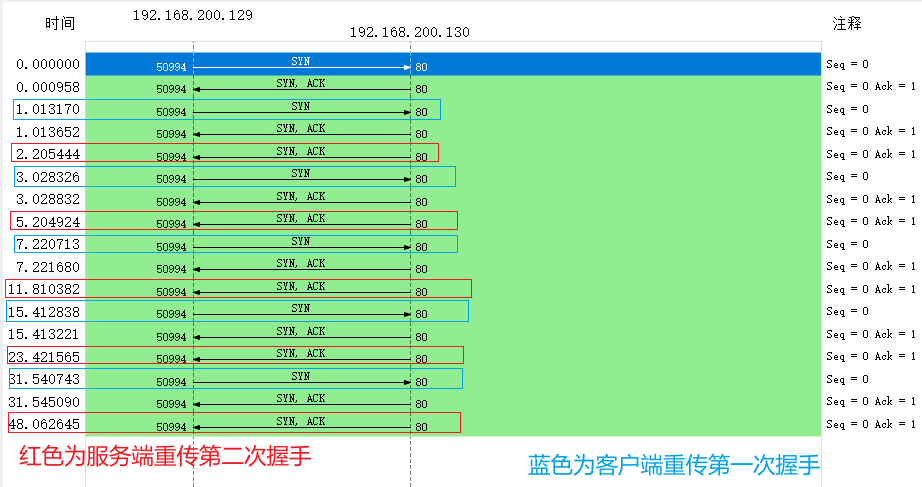This screenshot has width=922, height=487.
Task: Select the flow row at time 0.000000
Action: click(x=453, y=64)
